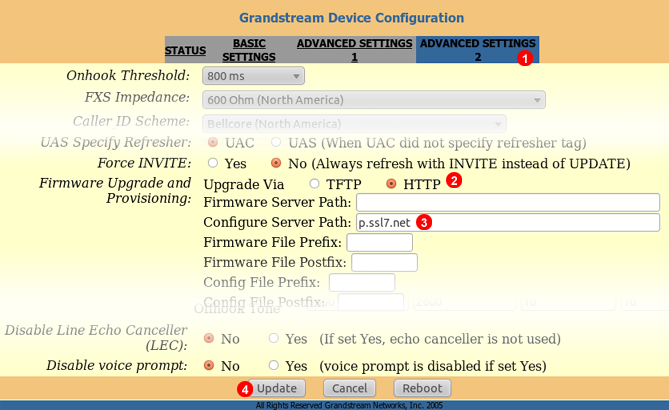Set Force INVITE to No
The image size is (669, 410).
(x=276, y=163)
